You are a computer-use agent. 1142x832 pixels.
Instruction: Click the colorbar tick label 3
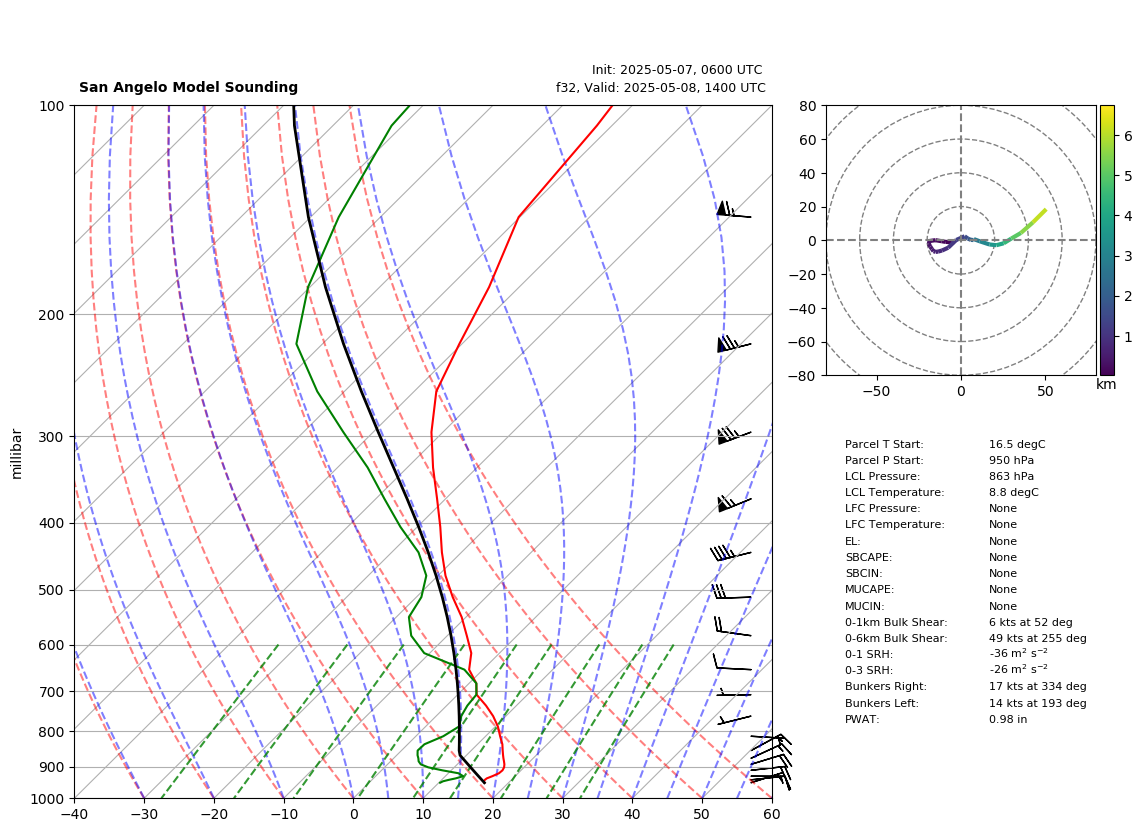tap(1128, 256)
